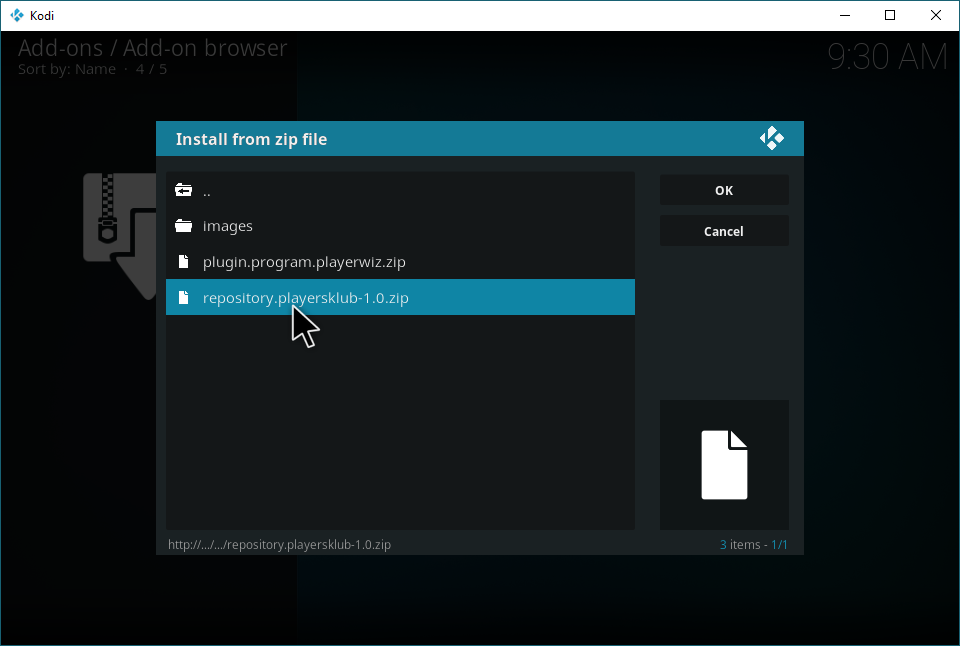This screenshot has width=960, height=646.
Task: Click the file icon beside plugin.program.playerwiz.zip
Action: (x=183, y=262)
